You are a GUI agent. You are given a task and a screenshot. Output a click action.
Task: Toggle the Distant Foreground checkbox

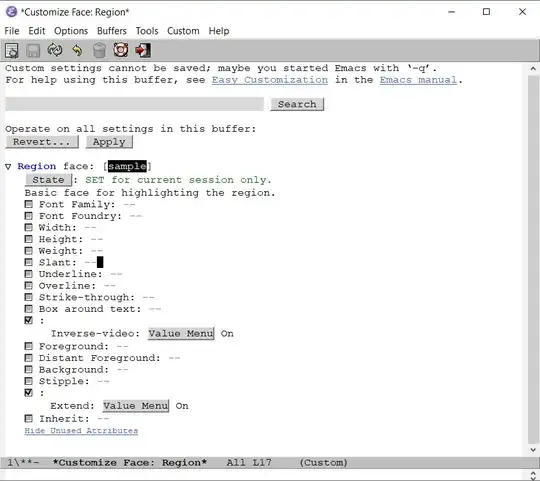point(29,358)
